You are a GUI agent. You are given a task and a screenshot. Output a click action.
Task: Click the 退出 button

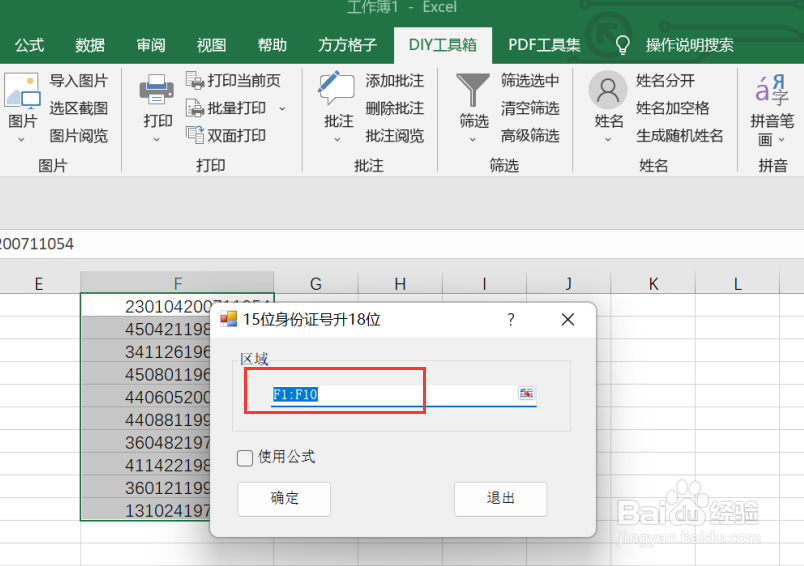pyautogui.click(x=500, y=498)
